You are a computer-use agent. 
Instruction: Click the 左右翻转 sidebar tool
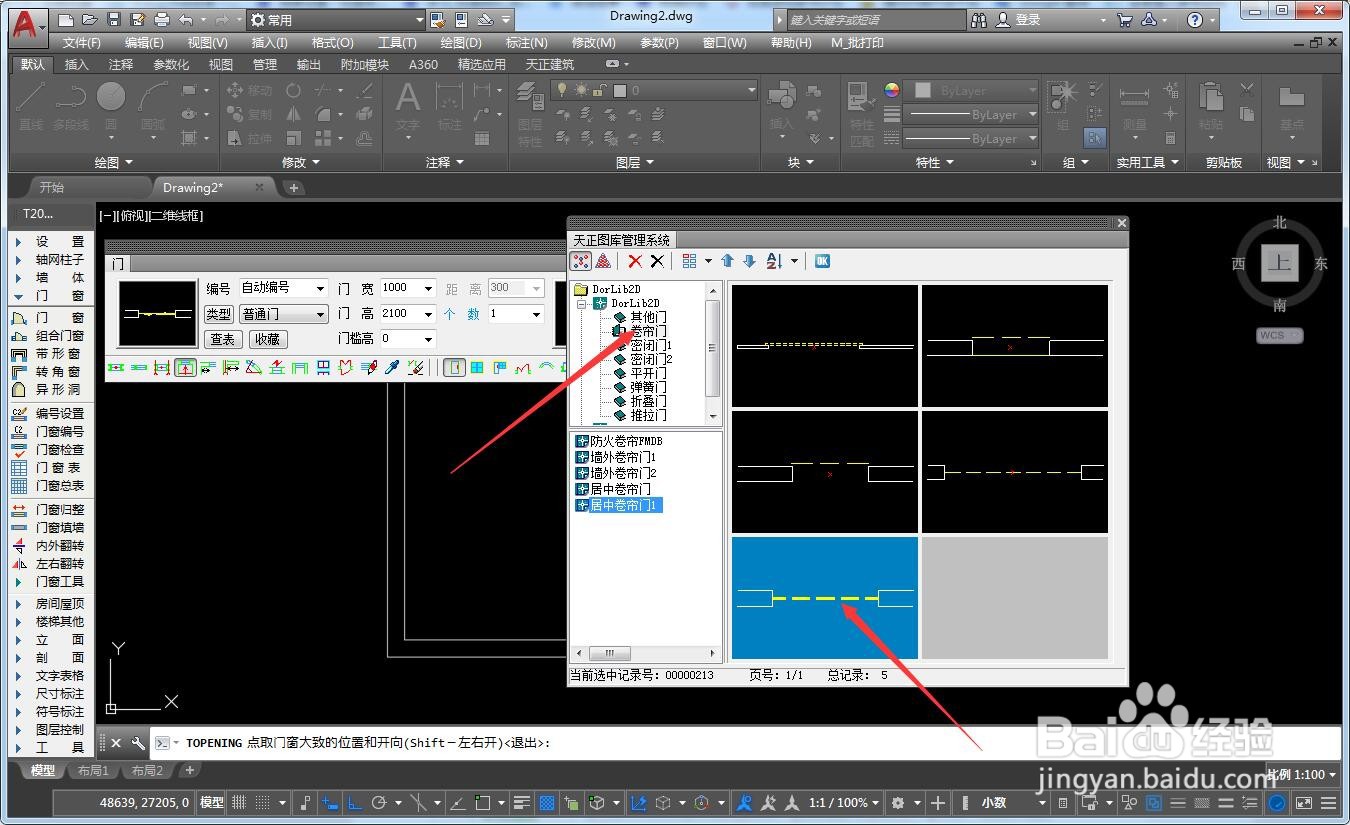[47, 564]
